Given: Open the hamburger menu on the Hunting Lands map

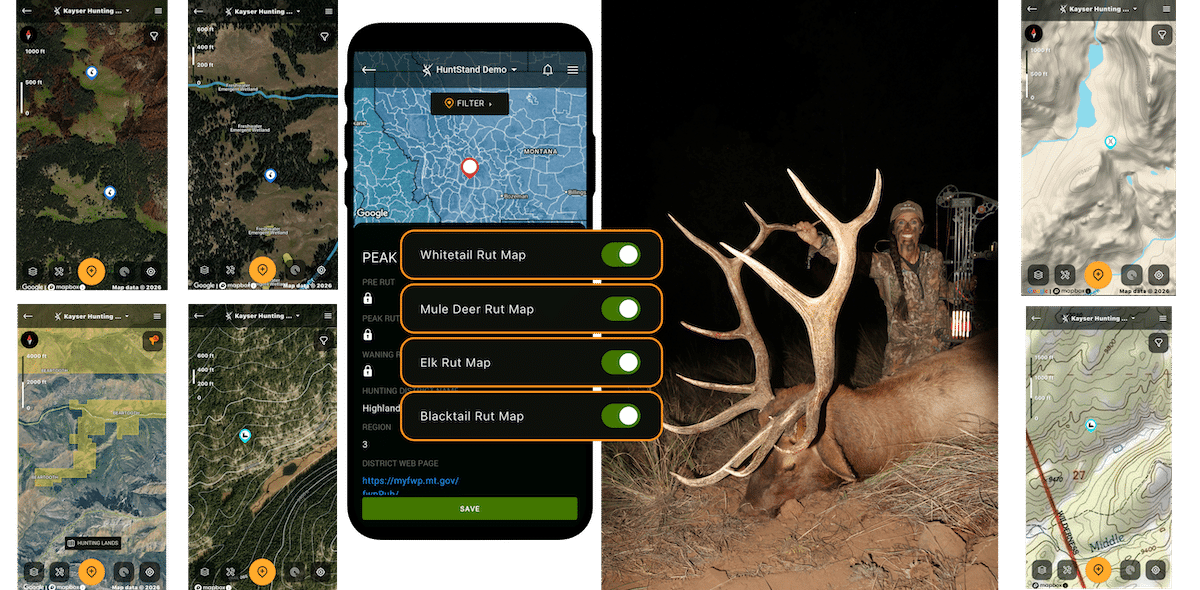Looking at the screenshot, I should pyautogui.click(x=158, y=316).
